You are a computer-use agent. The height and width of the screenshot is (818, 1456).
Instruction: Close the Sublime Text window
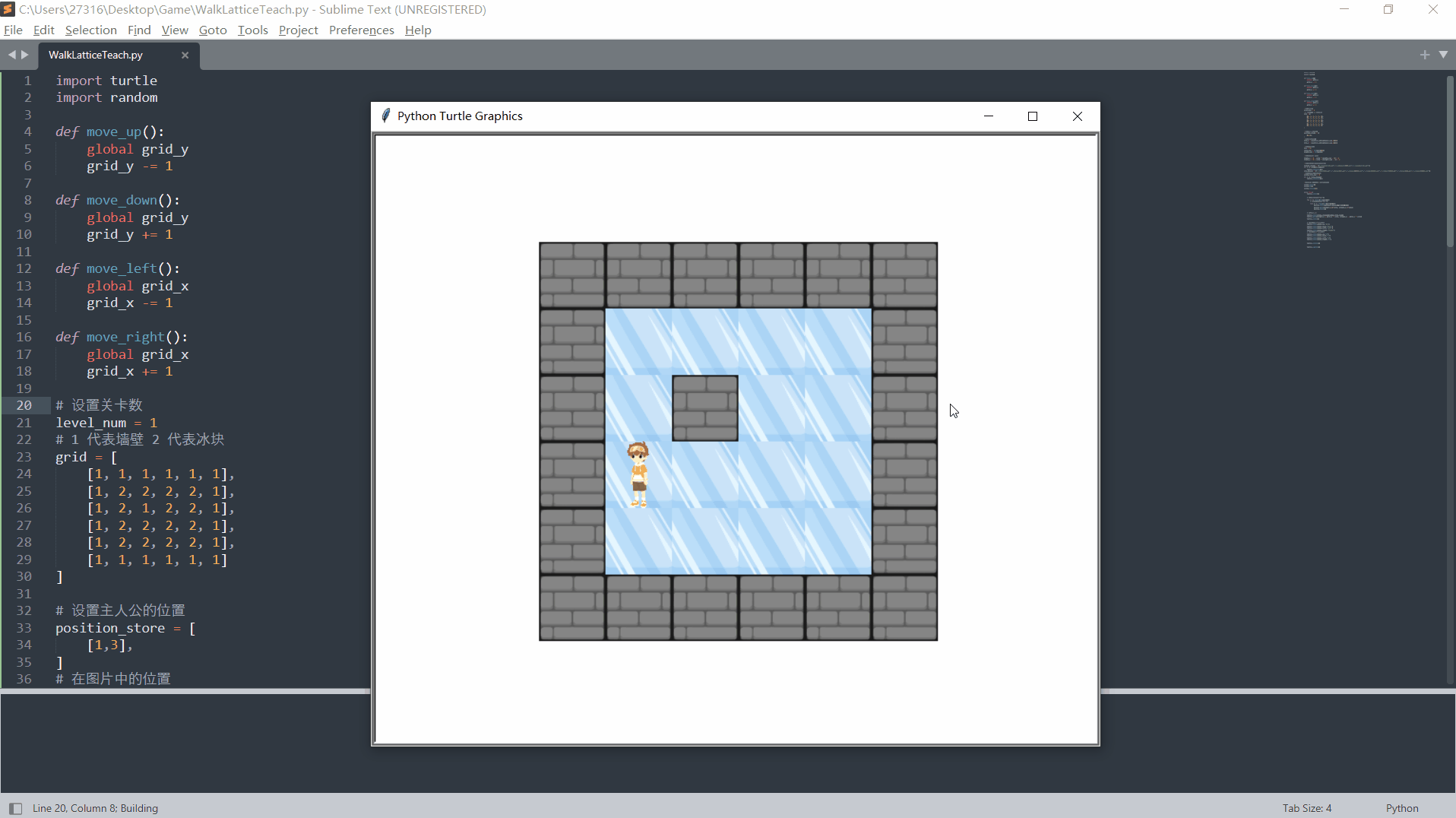pos(1433,9)
